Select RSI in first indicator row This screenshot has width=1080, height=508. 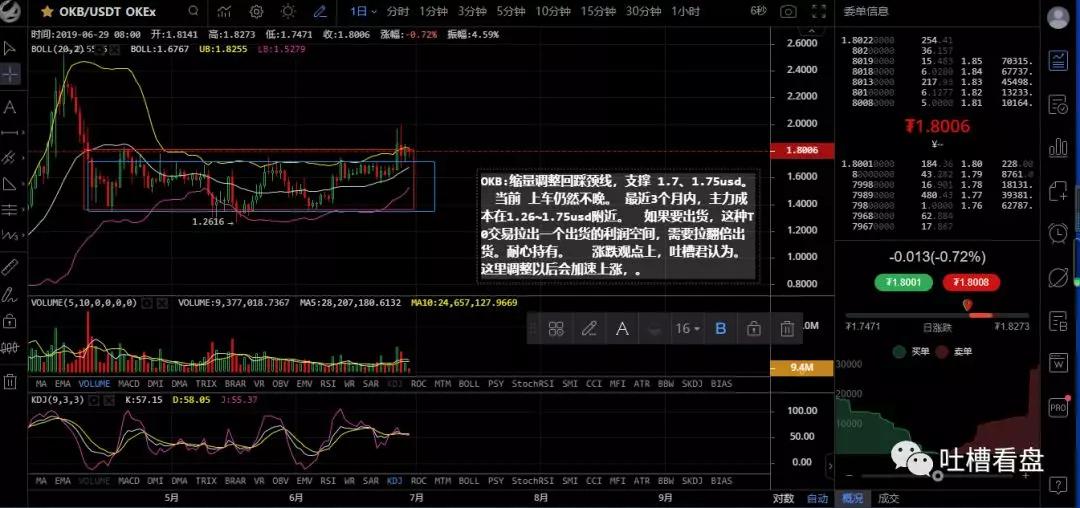click(x=328, y=383)
